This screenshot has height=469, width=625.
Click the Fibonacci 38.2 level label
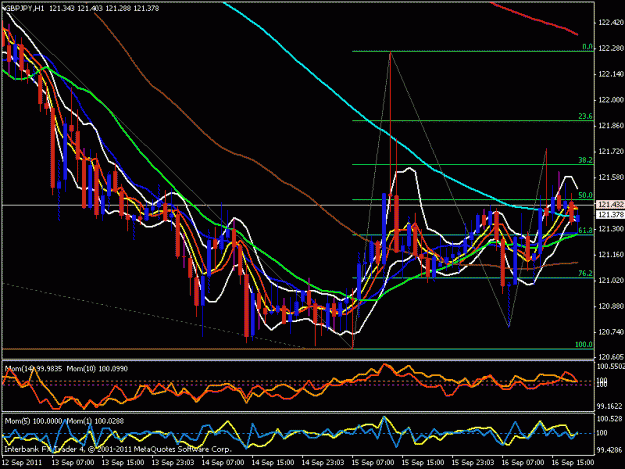click(x=586, y=160)
